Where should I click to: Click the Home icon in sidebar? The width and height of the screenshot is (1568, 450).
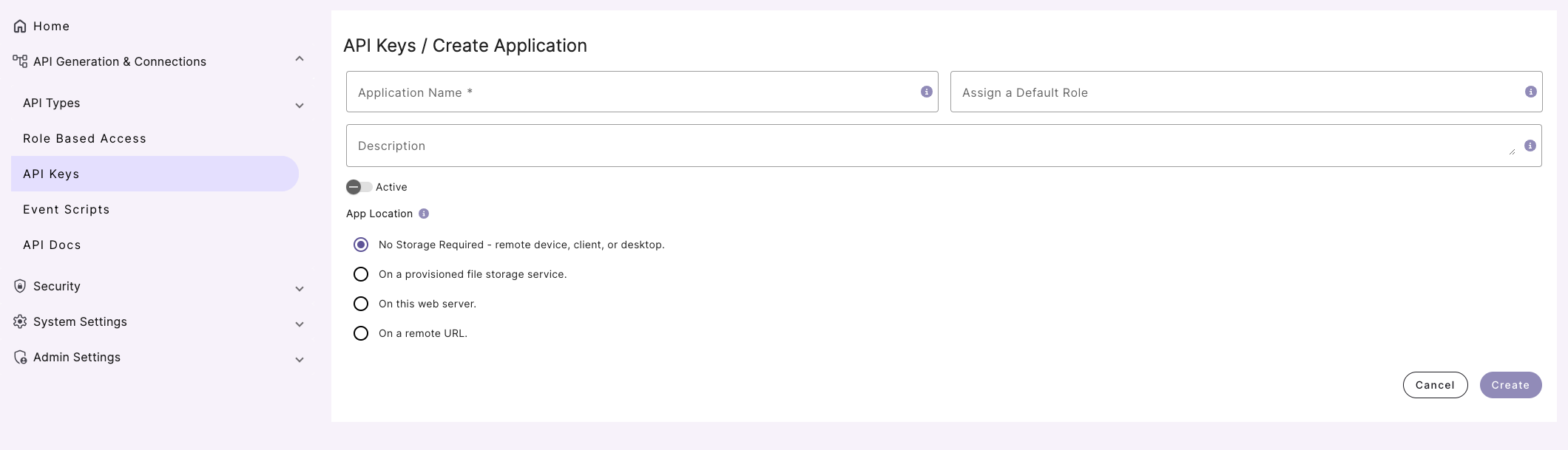(x=20, y=27)
